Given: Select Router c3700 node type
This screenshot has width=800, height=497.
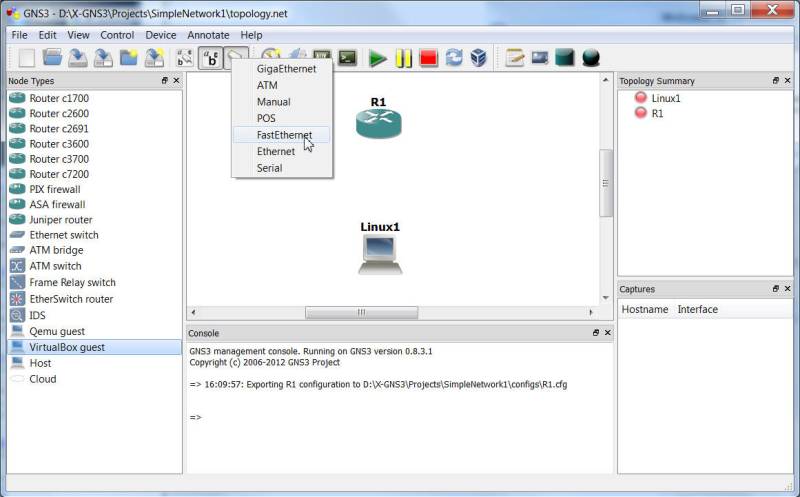Looking at the screenshot, I should 94,159.
